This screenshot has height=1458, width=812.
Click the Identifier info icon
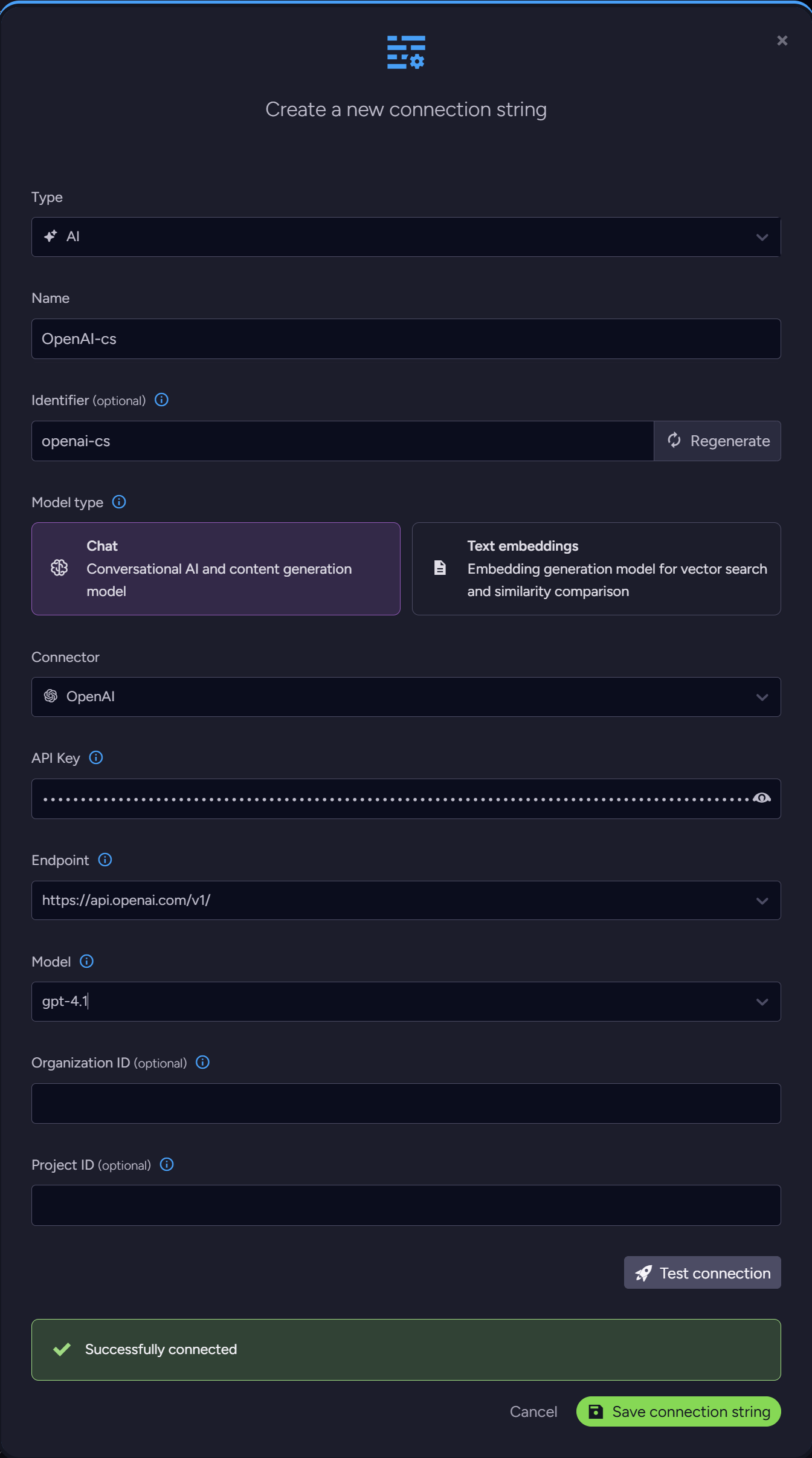pyautogui.click(x=161, y=400)
